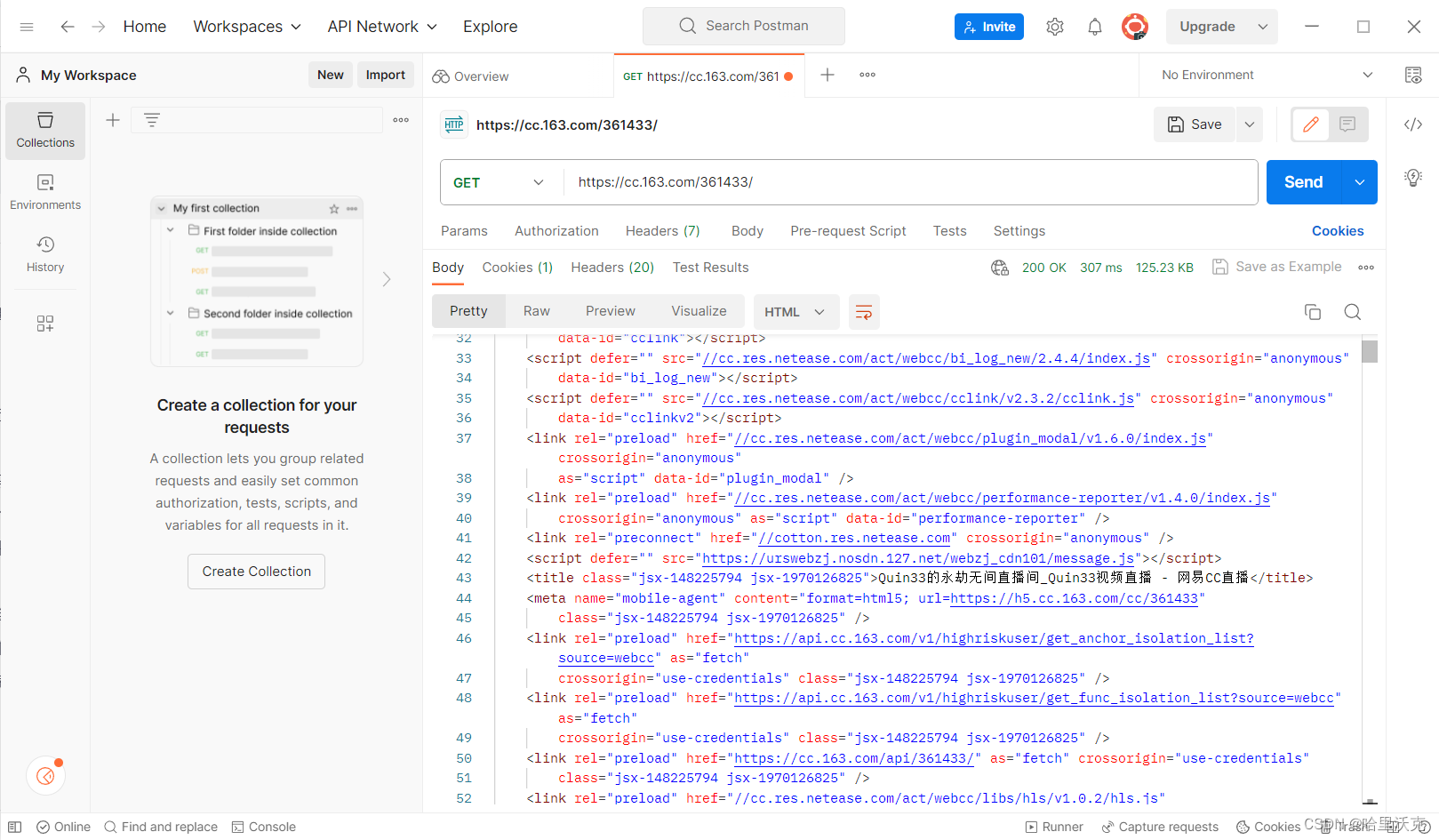The height and width of the screenshot is (840, 1439).
Task: Add a new collection with plus icon
Action: pos(113,120)
